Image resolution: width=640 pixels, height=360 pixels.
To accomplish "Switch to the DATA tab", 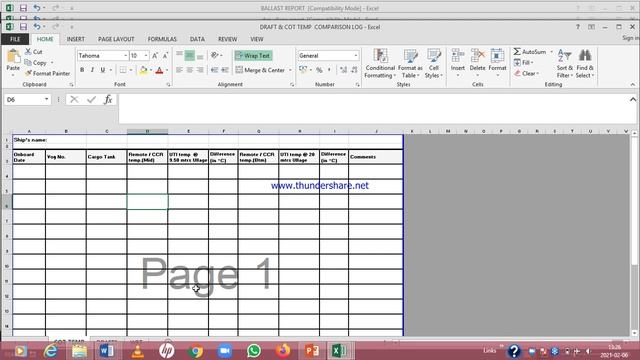I will pos(197,39).
